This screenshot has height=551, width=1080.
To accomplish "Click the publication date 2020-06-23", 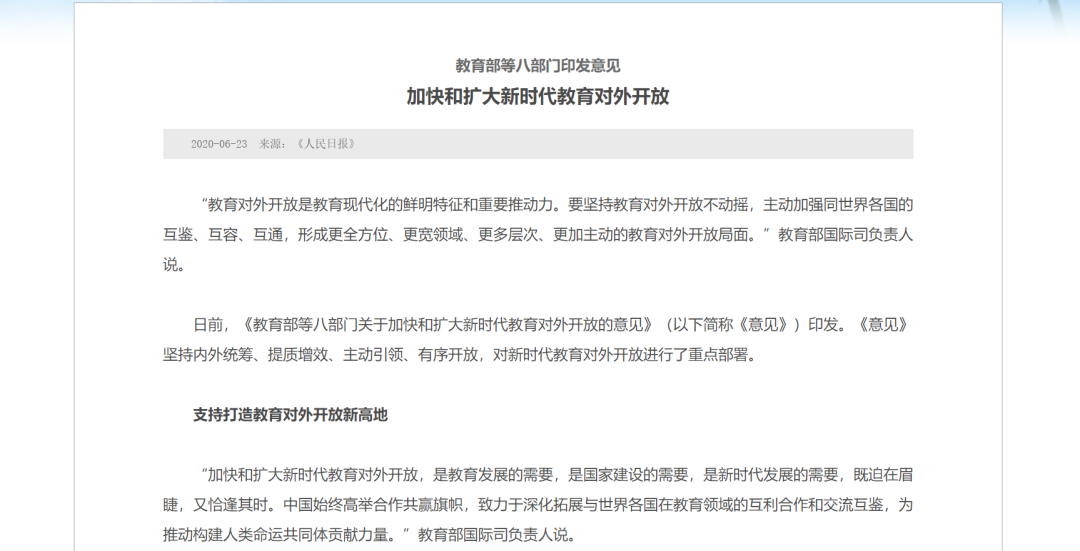I will 219,144.
